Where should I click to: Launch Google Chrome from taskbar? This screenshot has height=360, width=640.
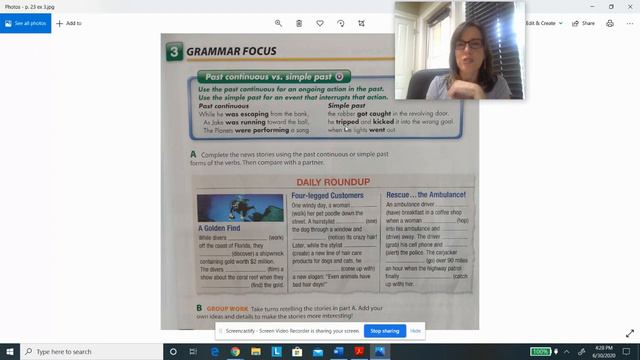coord(235,351)
